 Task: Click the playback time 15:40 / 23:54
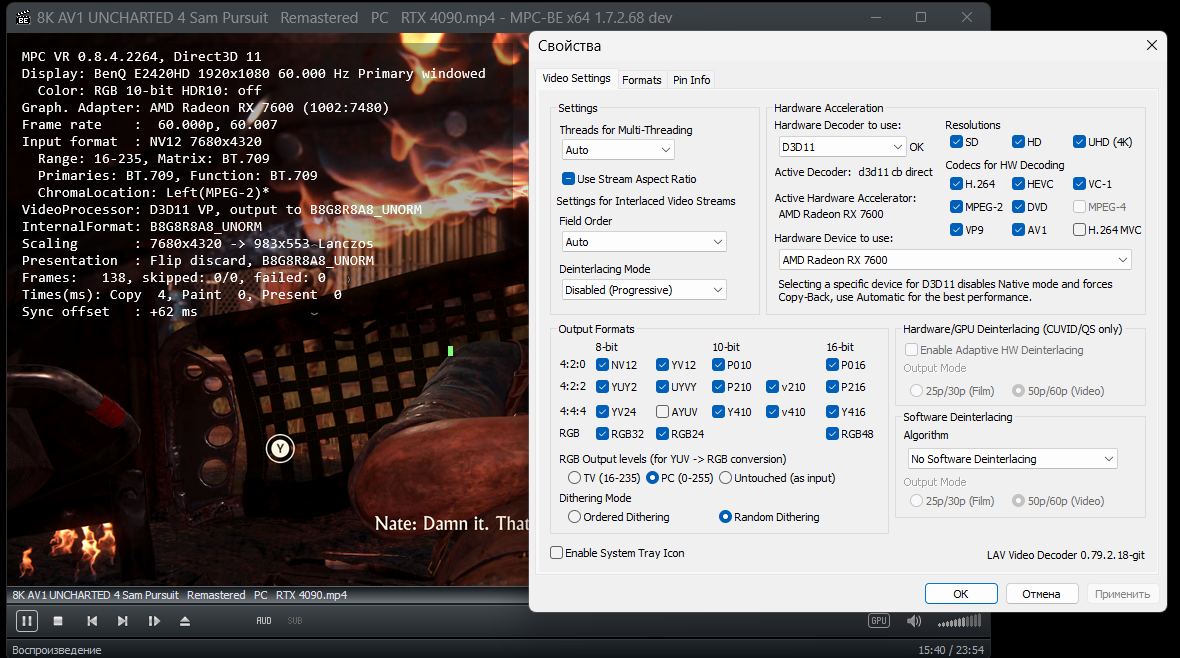coord(950,650)
